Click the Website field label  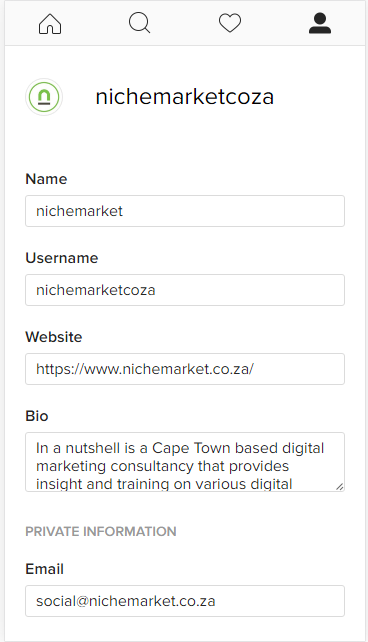tap(54, 337)
